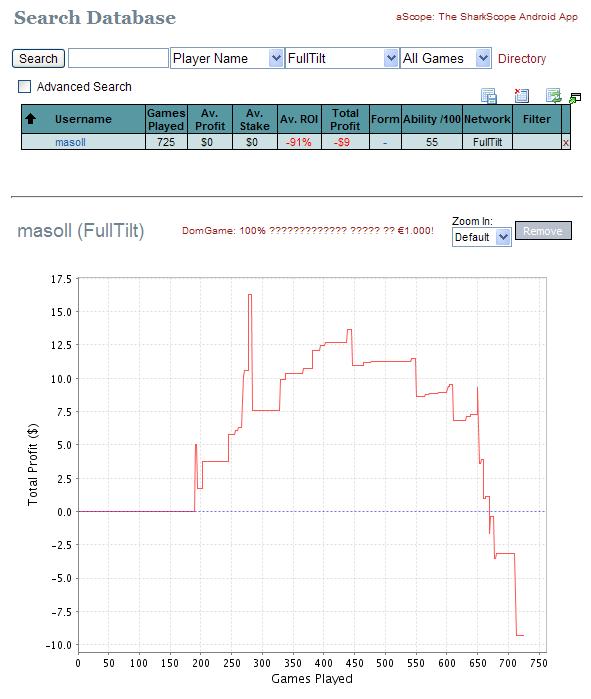Click the Search Database heading
This screenshot has height=699, width=591.
(x=95, y=18)
